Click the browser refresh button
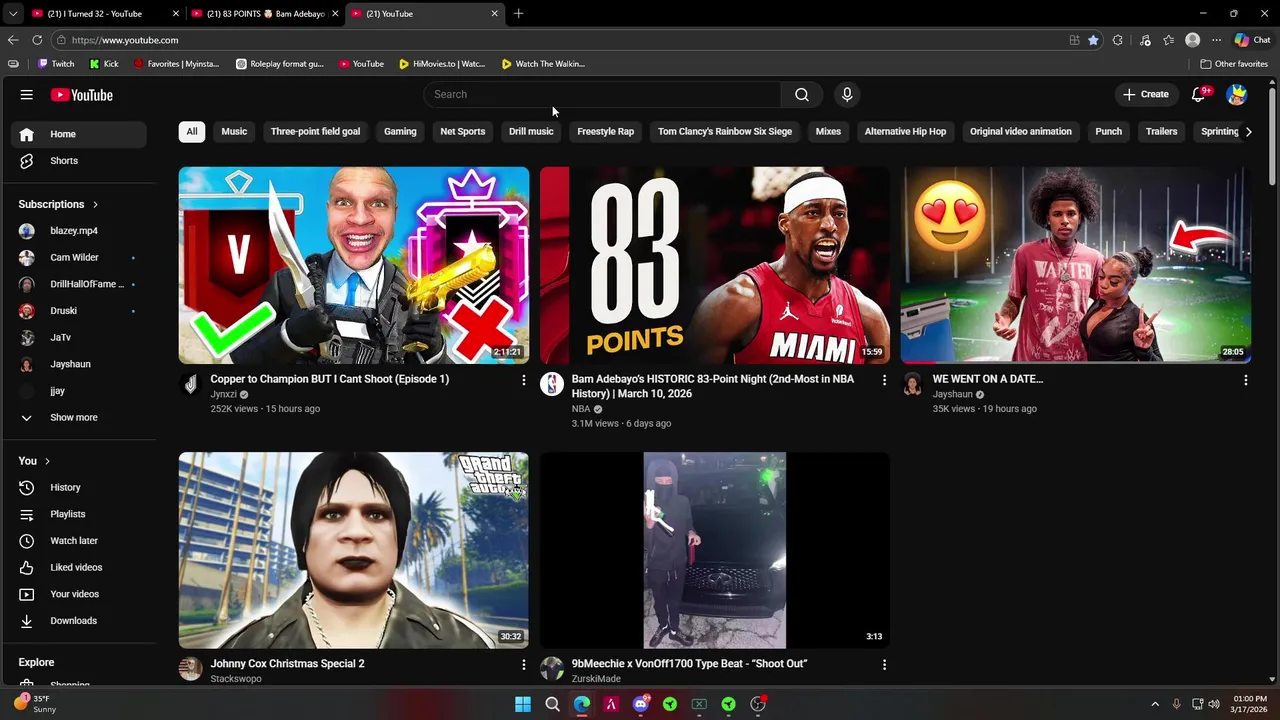1280x720 pixels. (x=37, y=40)
